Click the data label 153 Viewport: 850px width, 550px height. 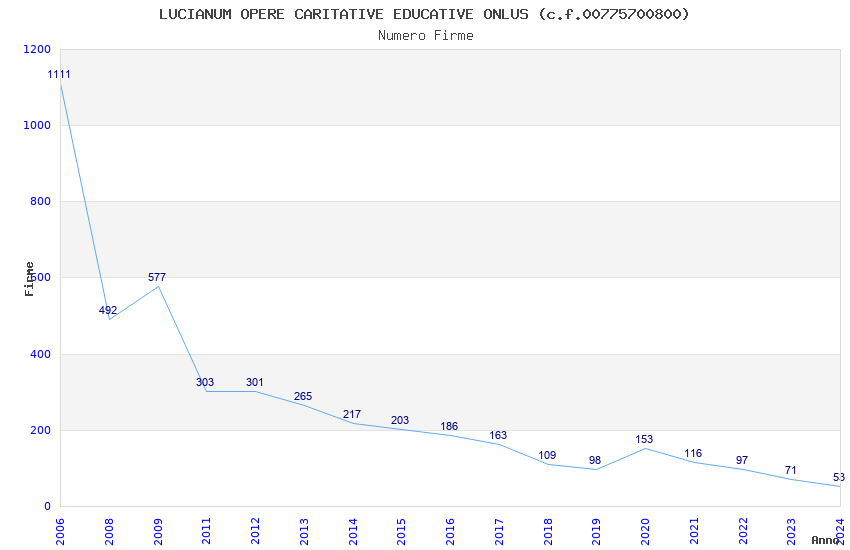(x=644, y=439)
